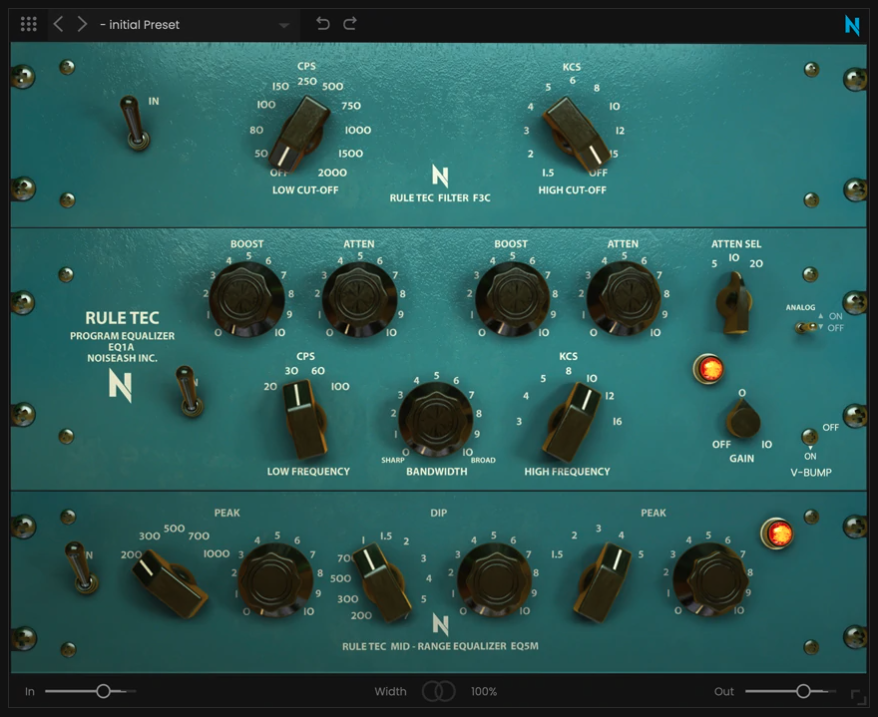Click the high frequency Atten knob
This screenshot has height=717, width=878.
[x=623, y=299]
